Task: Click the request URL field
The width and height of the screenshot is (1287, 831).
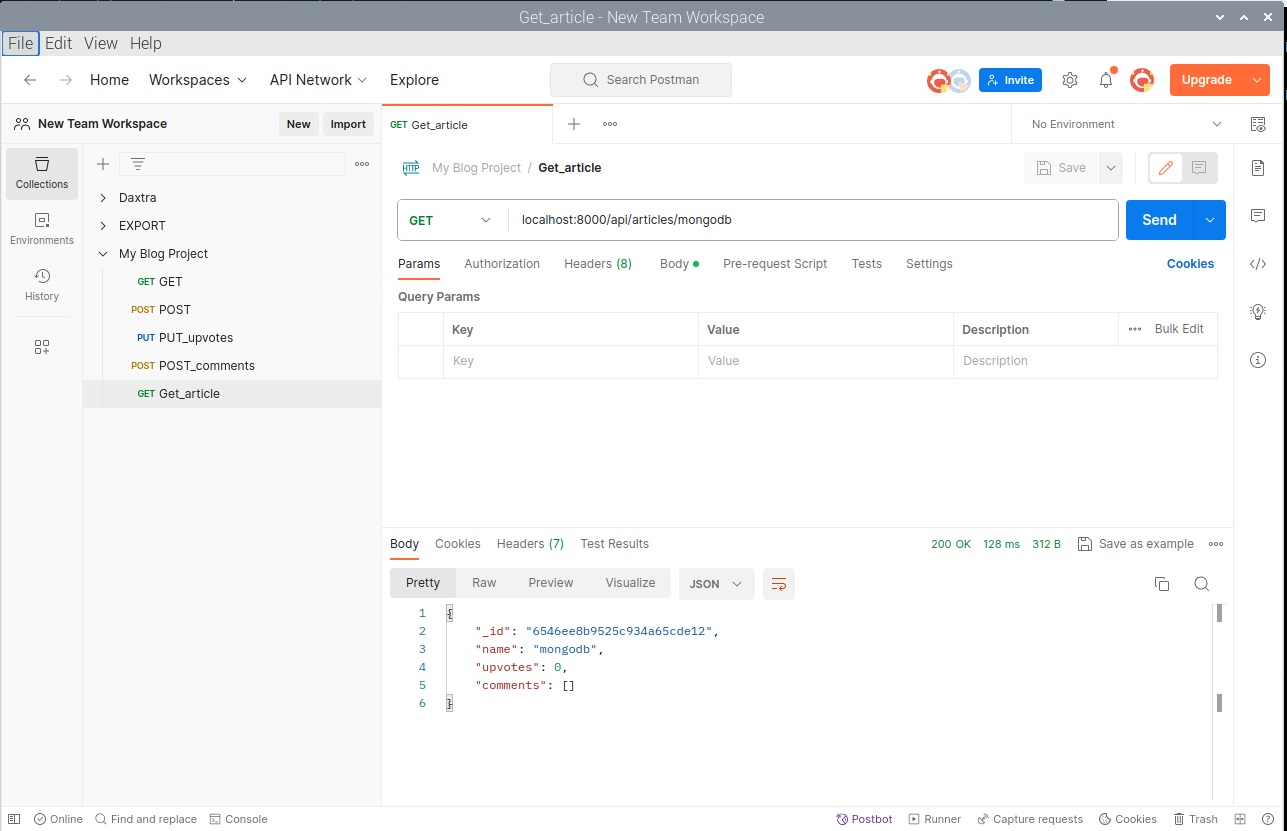Action: [x=813, y=220]
